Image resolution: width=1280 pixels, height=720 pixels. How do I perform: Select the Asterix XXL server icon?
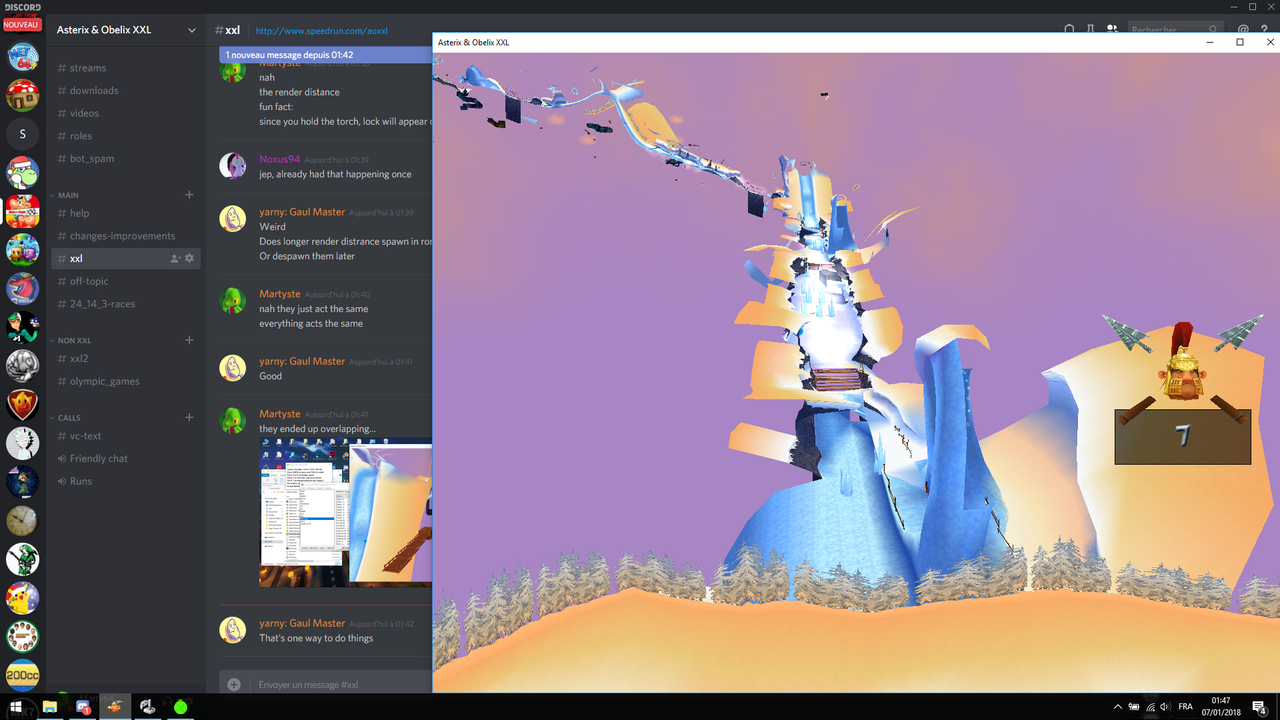point(23,212)
